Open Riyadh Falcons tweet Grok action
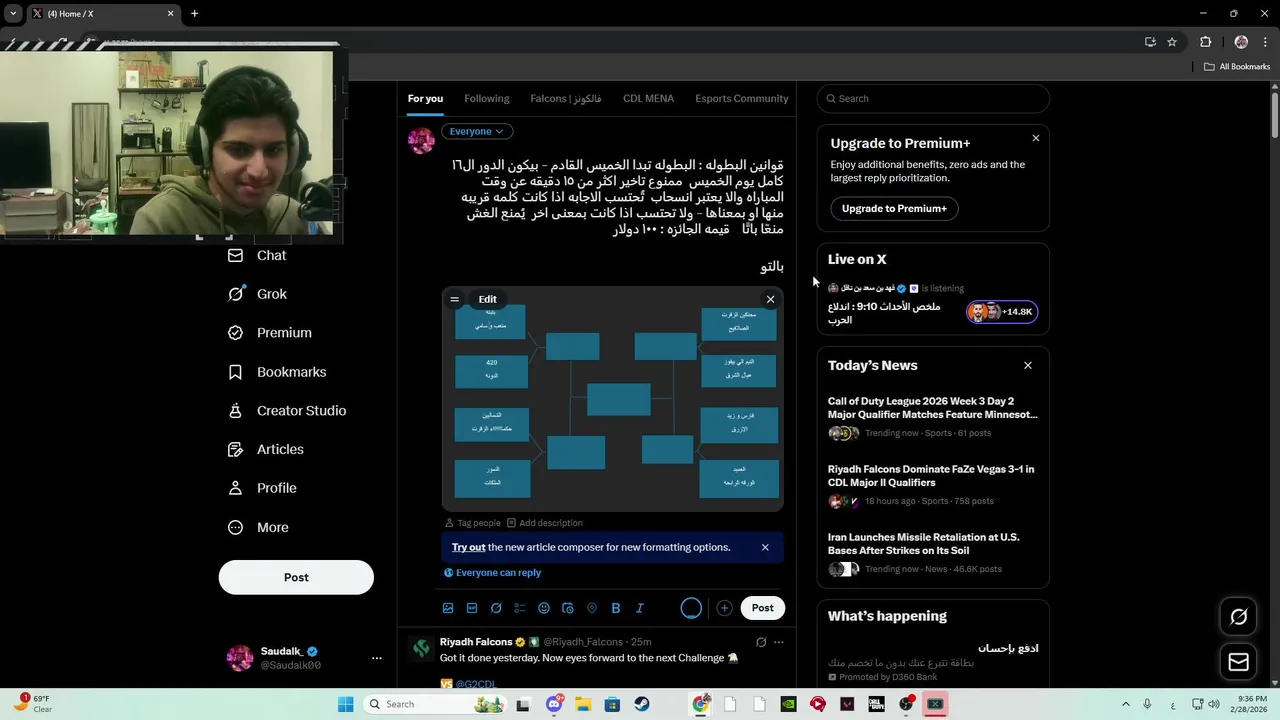Image resolution: width=1280 pixels, height=720 pixels. pos(761,642)
